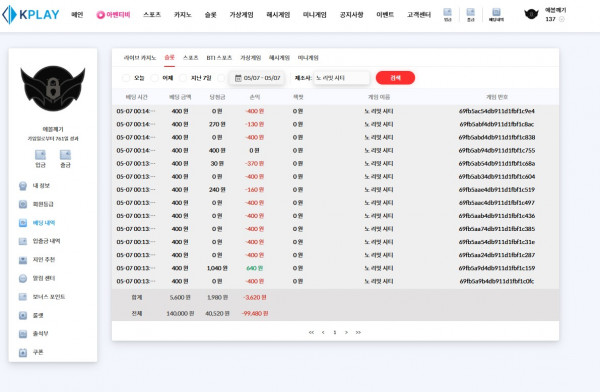Open 카지노 in the top navigation
Image resolution: width=600 pixels, height=392 pixels.
pos(183,15)
